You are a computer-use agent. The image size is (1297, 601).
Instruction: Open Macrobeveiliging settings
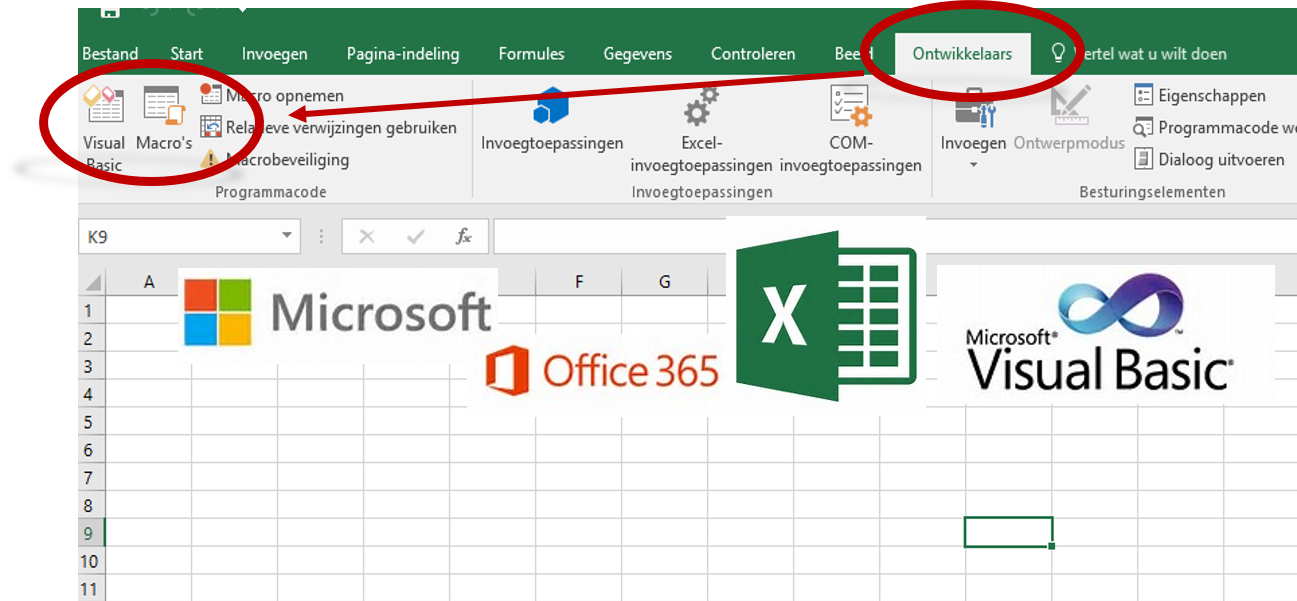point(275,159)
